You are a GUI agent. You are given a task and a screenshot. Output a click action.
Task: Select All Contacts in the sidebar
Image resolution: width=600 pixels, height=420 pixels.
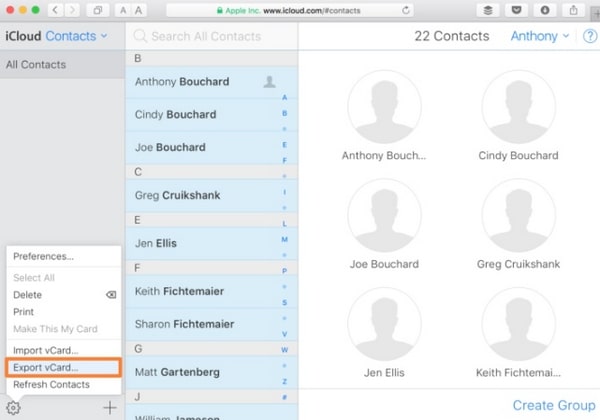(x=62, y=65)
